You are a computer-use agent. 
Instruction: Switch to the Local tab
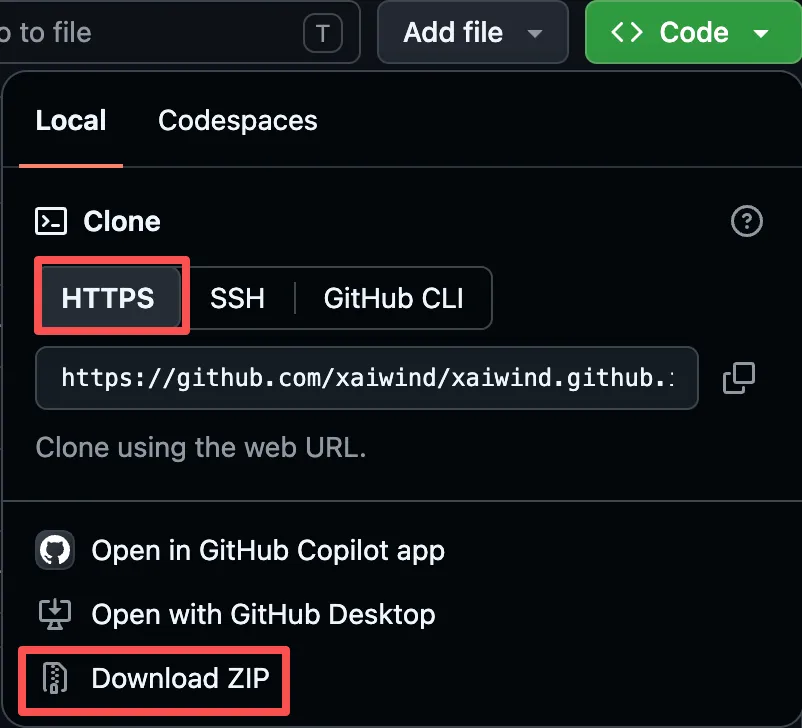[71, 121]
